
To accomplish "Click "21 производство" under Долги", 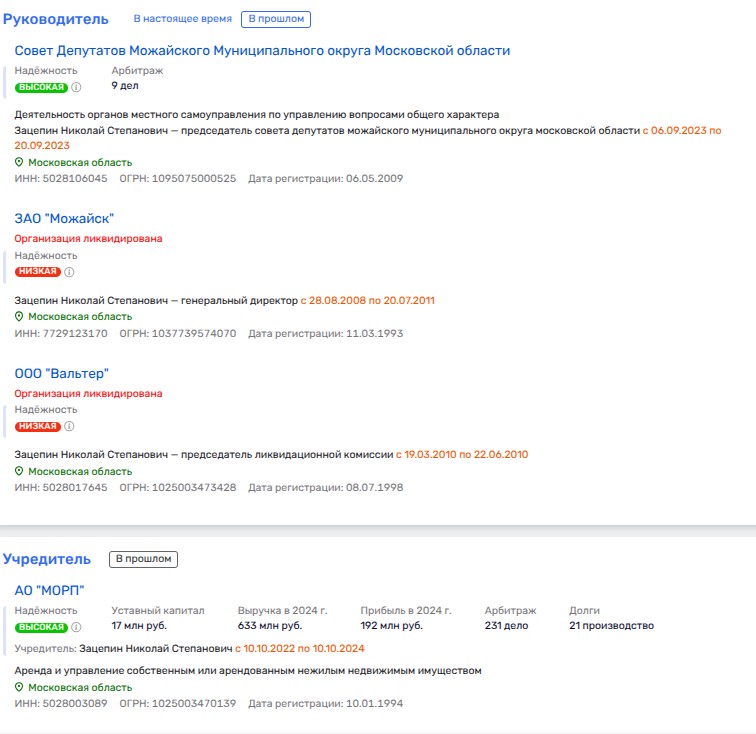I will point(611,626).
